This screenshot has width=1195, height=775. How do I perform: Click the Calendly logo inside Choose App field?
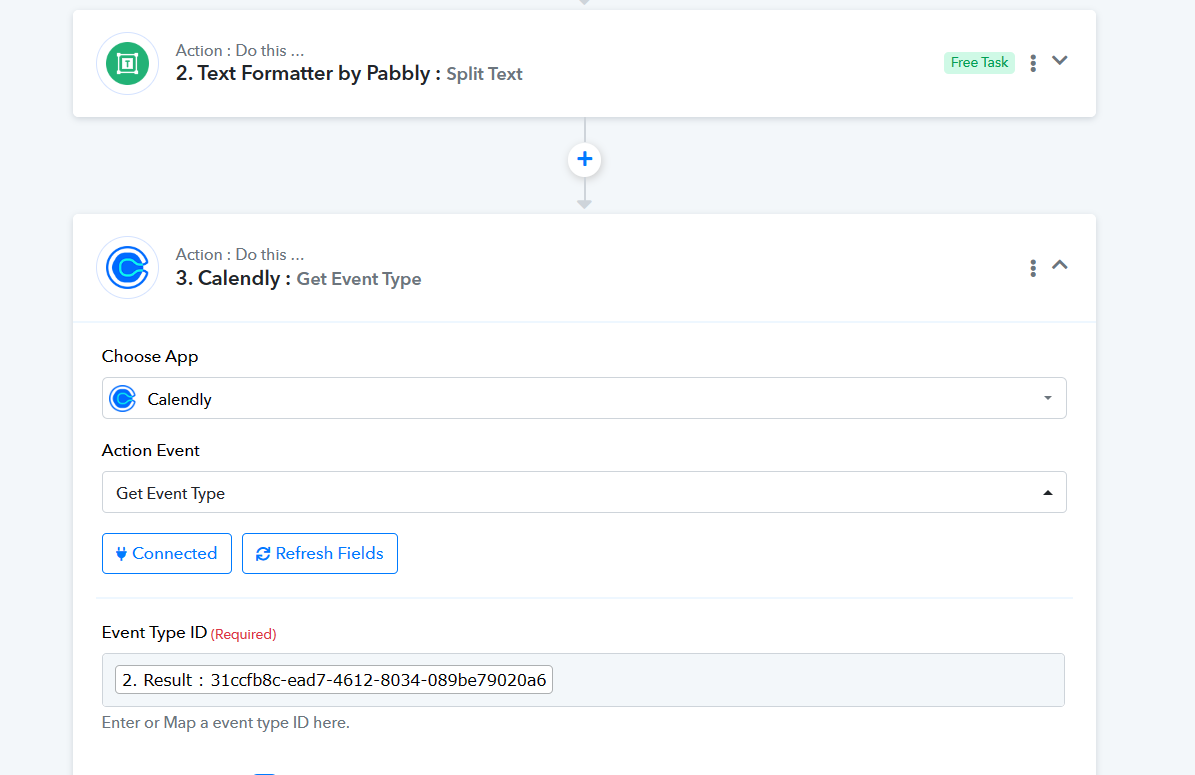[123, 399]
